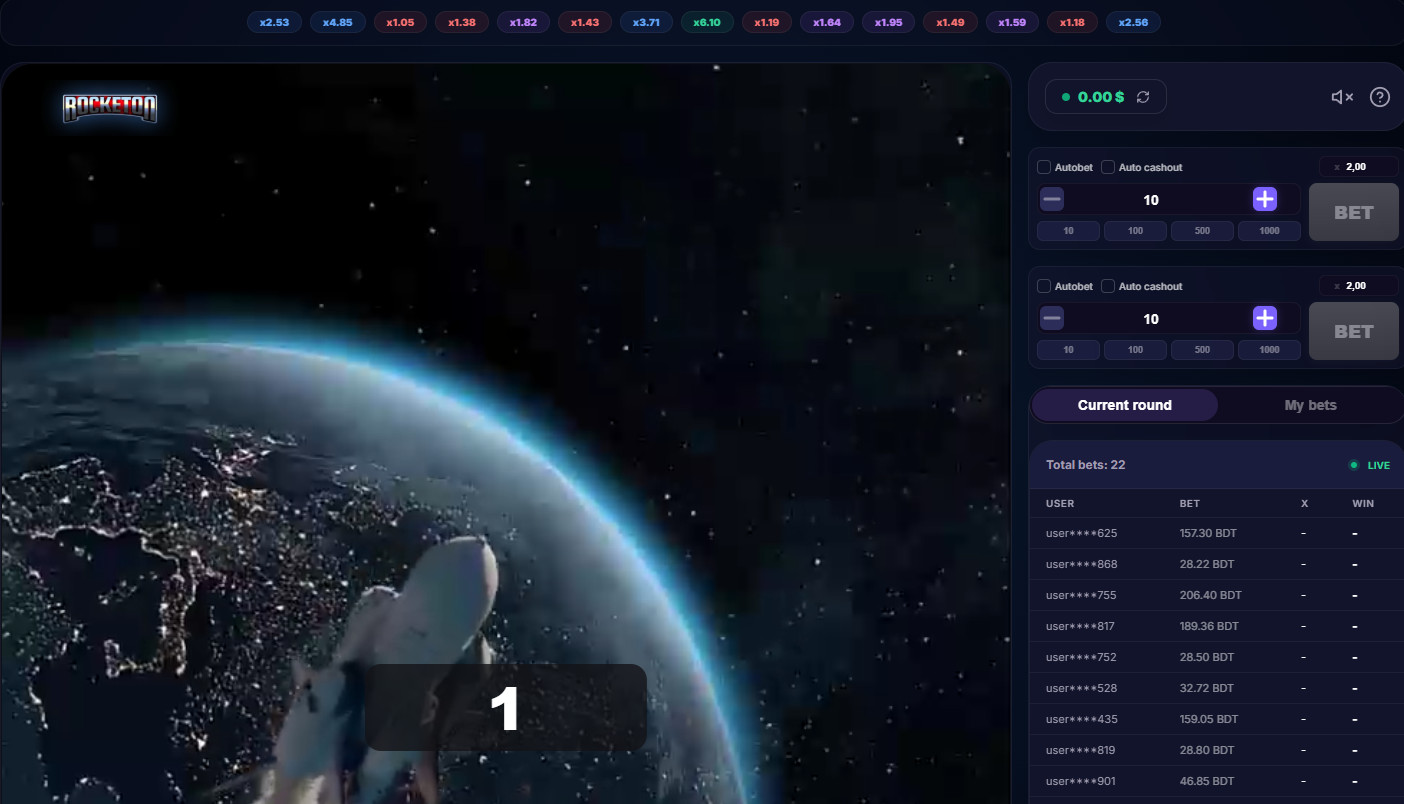Screen dimensions: 1404x804
Task: Unmute sound using the speaker icon
Action: pos(1342,97)
